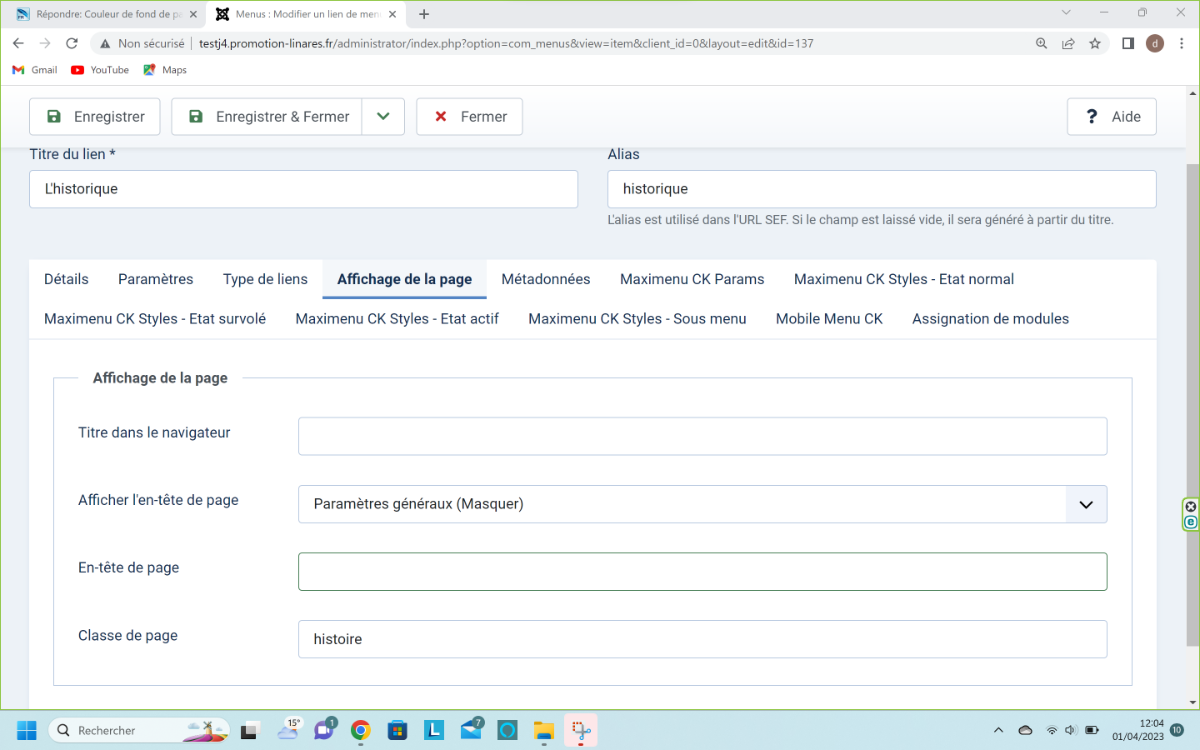Open the save options dropdown arrow

(x=383, y=117)
